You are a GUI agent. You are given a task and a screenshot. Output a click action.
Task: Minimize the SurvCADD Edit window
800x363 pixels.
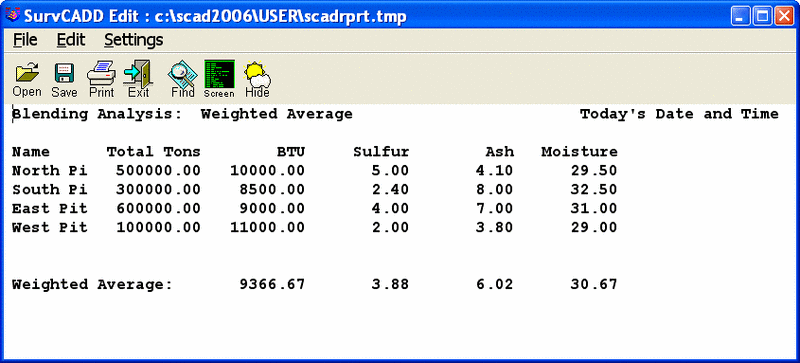tap(740, 16)
